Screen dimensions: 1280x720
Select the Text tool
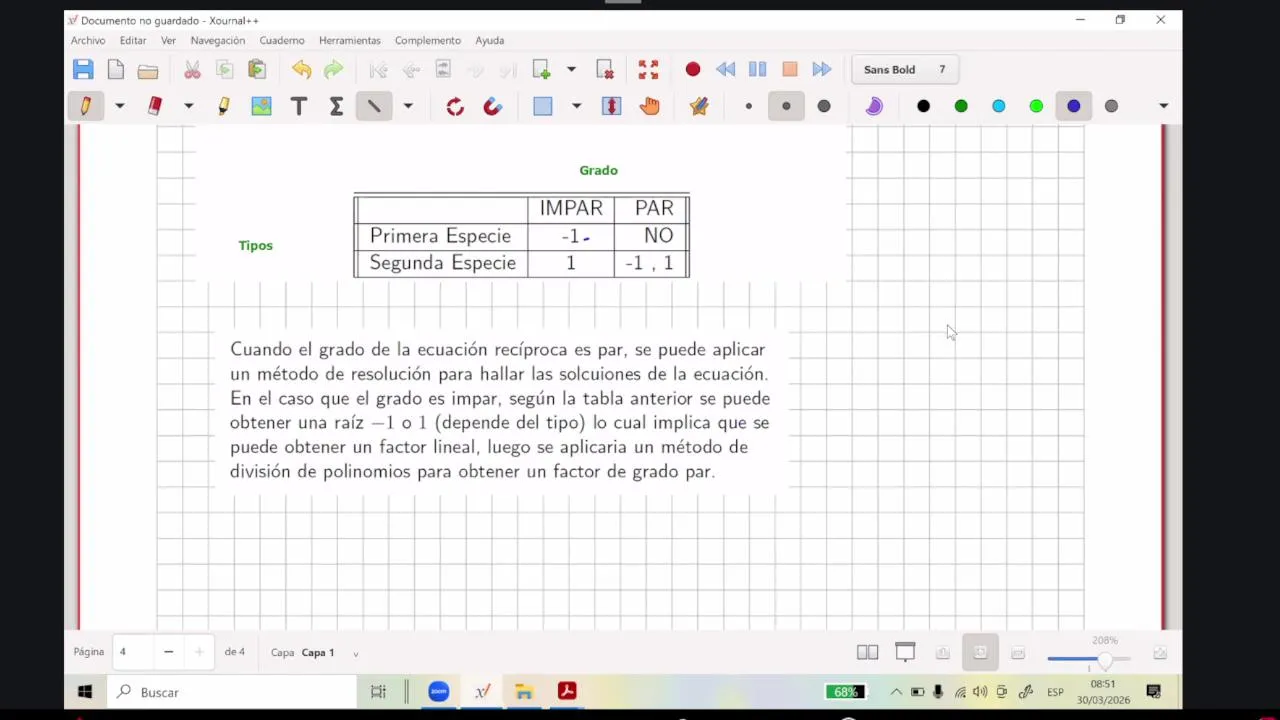(298, 106)
